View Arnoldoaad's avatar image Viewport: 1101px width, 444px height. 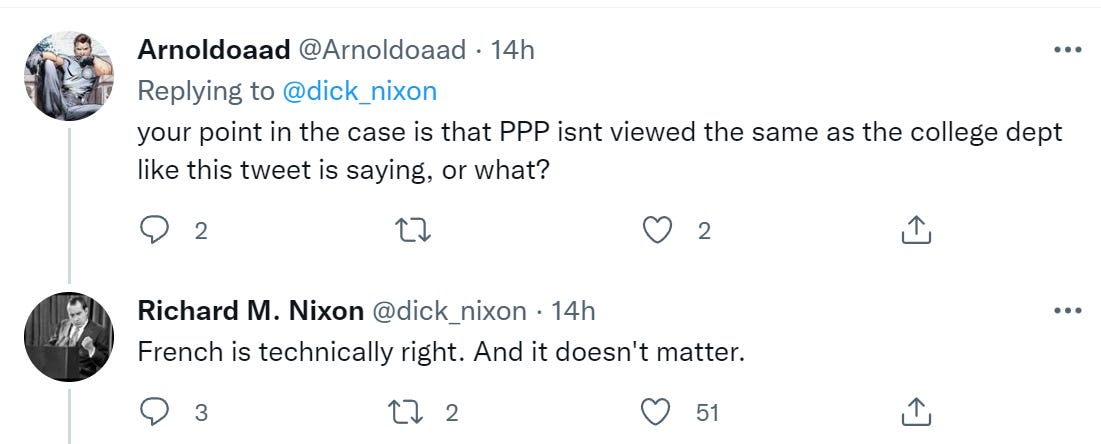[69, 76]
